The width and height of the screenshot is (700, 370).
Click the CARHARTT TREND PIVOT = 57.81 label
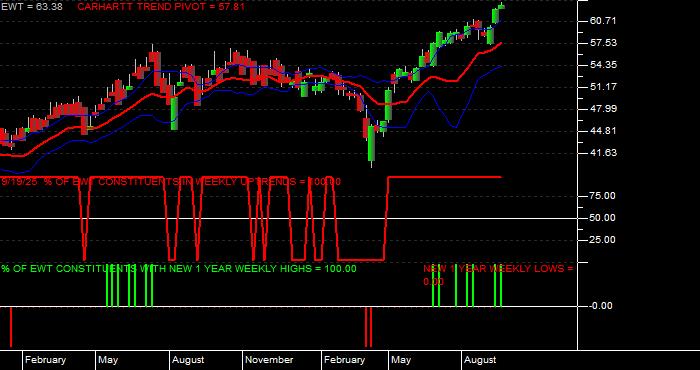tap(161, 7)
